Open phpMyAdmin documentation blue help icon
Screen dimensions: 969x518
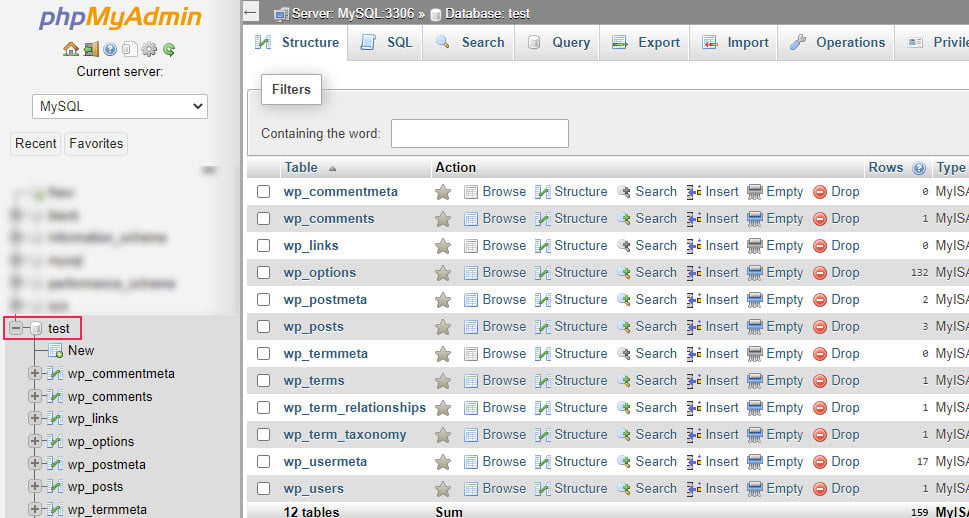click(110, 49)
